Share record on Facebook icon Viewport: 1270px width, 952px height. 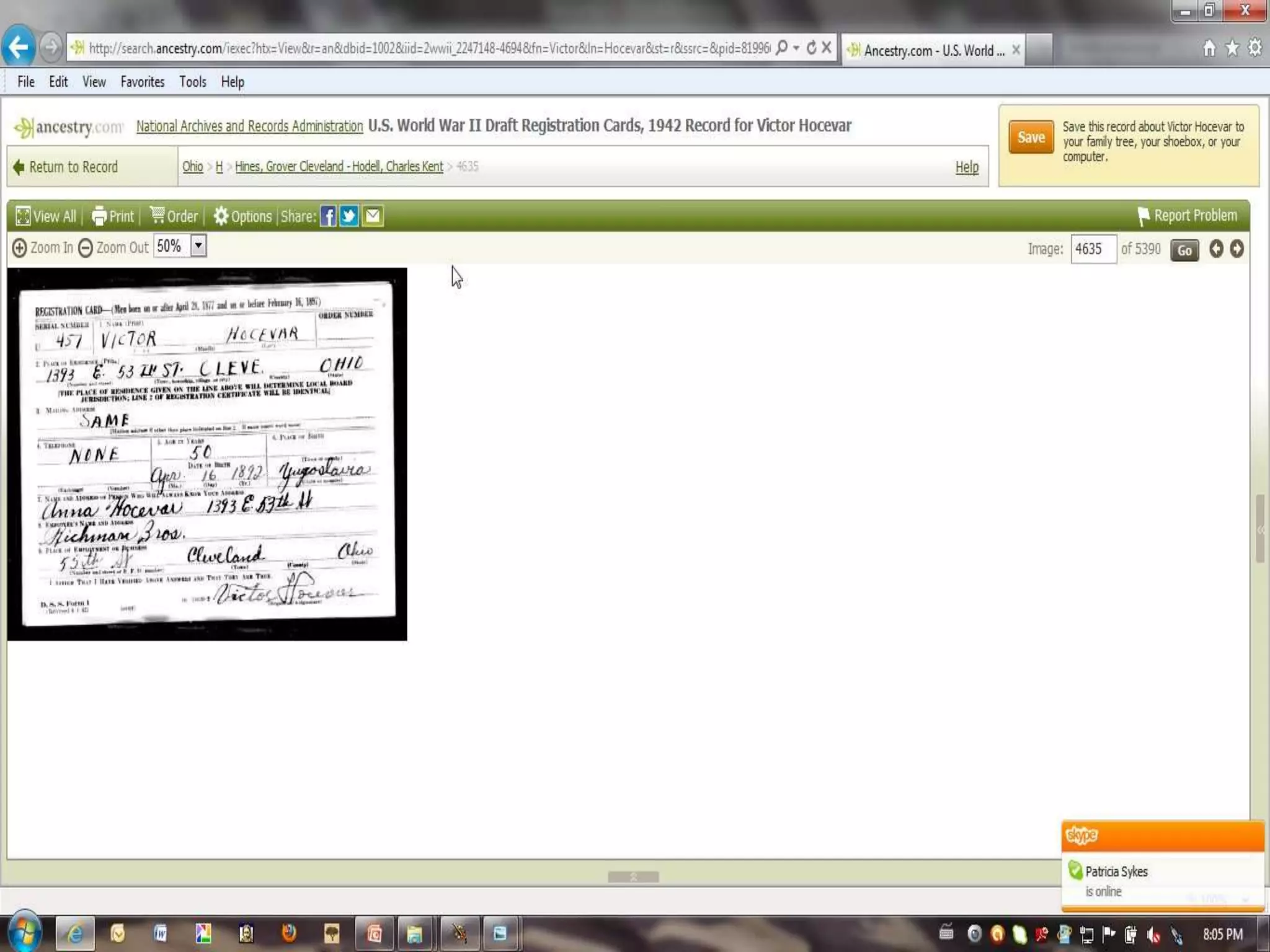(x=328, y=216)
